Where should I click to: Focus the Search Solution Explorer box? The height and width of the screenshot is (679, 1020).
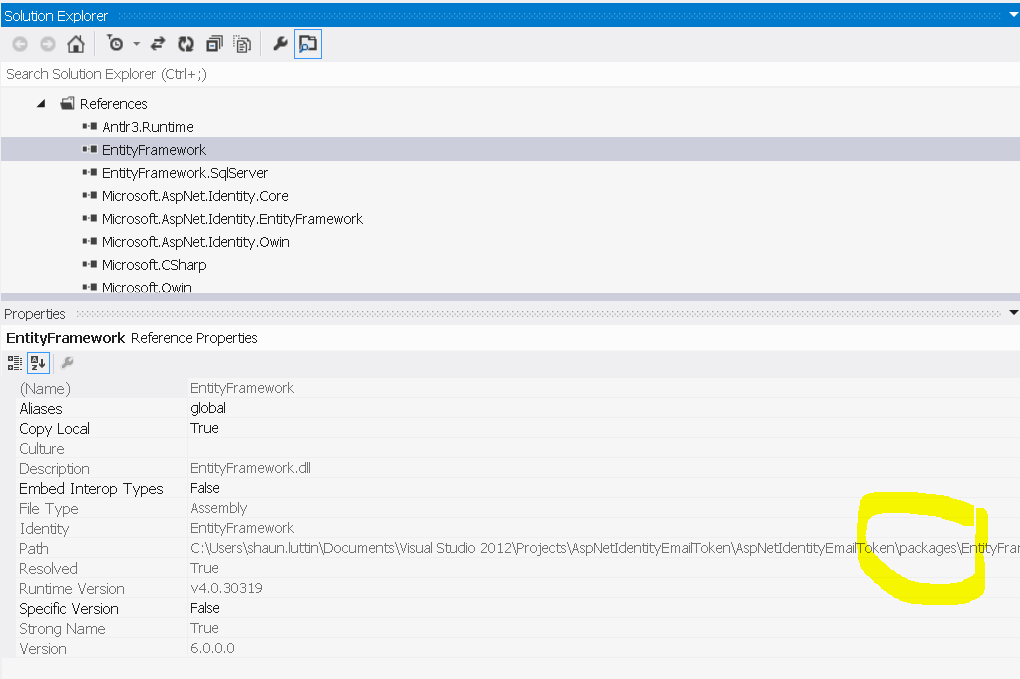pos(510,74)
